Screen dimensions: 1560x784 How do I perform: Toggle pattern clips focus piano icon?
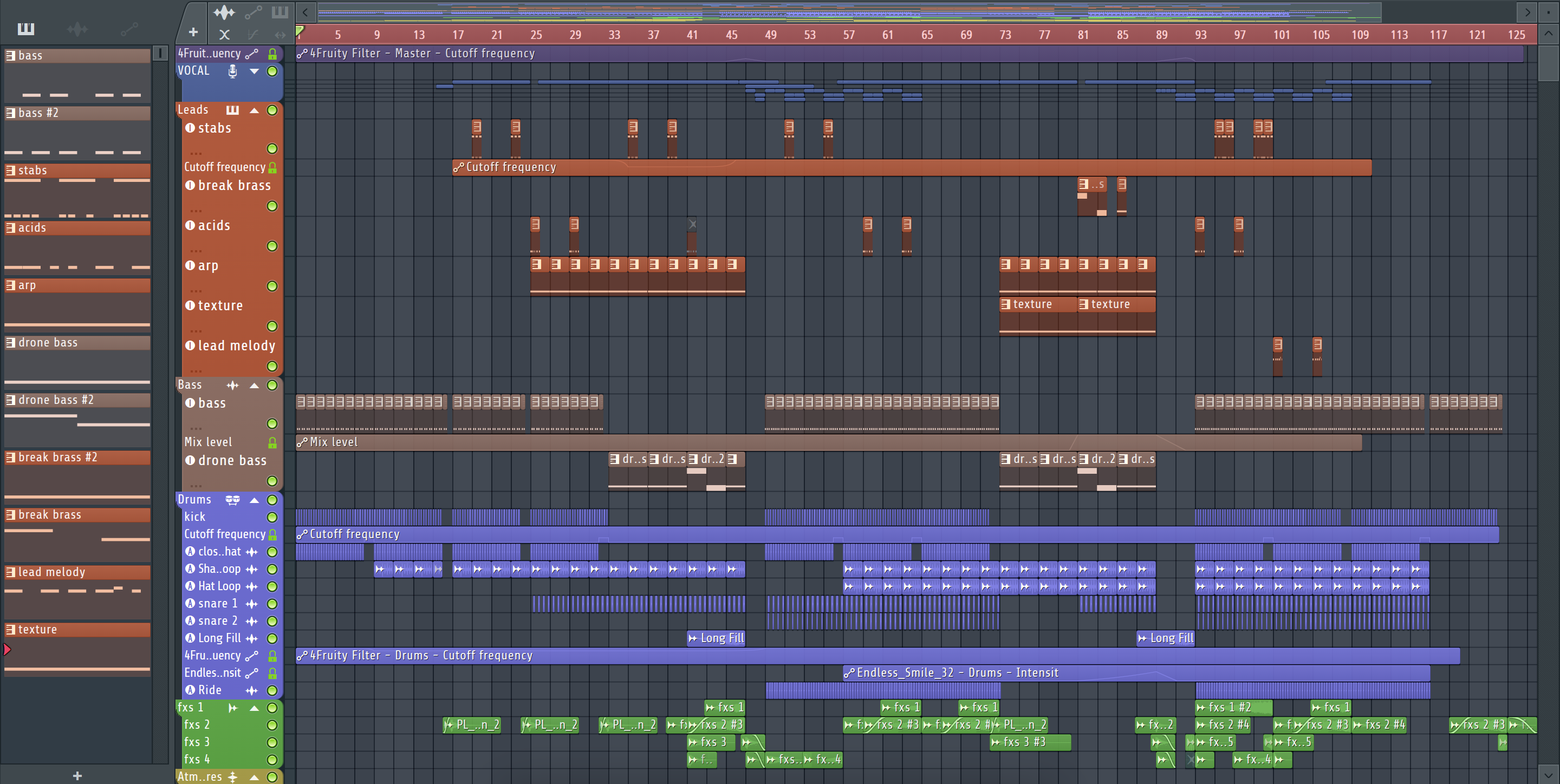[280, 12]
